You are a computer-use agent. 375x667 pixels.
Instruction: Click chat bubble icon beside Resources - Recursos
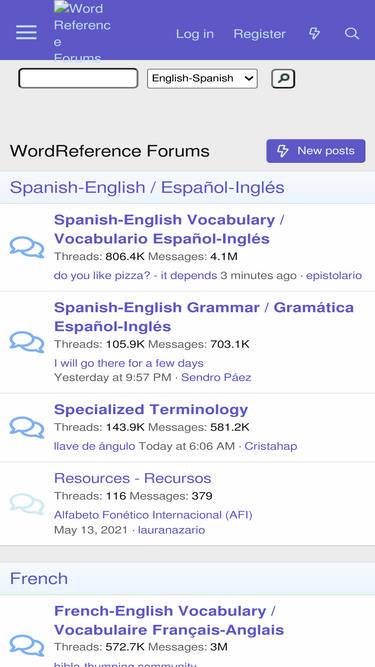tap(27, 504)
